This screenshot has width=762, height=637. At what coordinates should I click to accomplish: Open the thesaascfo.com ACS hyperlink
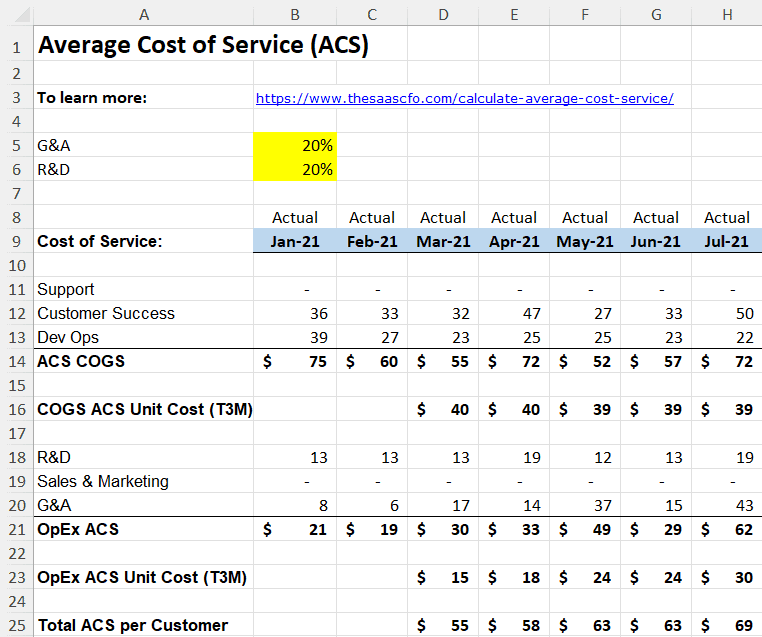(465, 98)
